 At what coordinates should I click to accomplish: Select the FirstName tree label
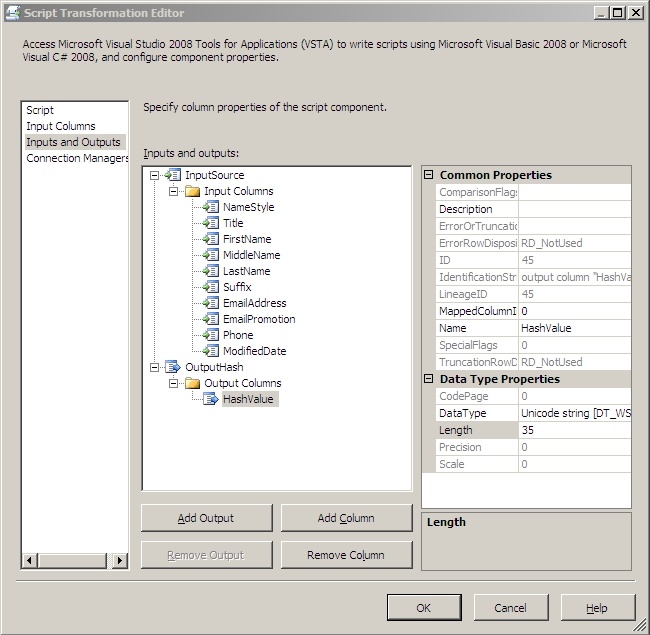point(247,239)
